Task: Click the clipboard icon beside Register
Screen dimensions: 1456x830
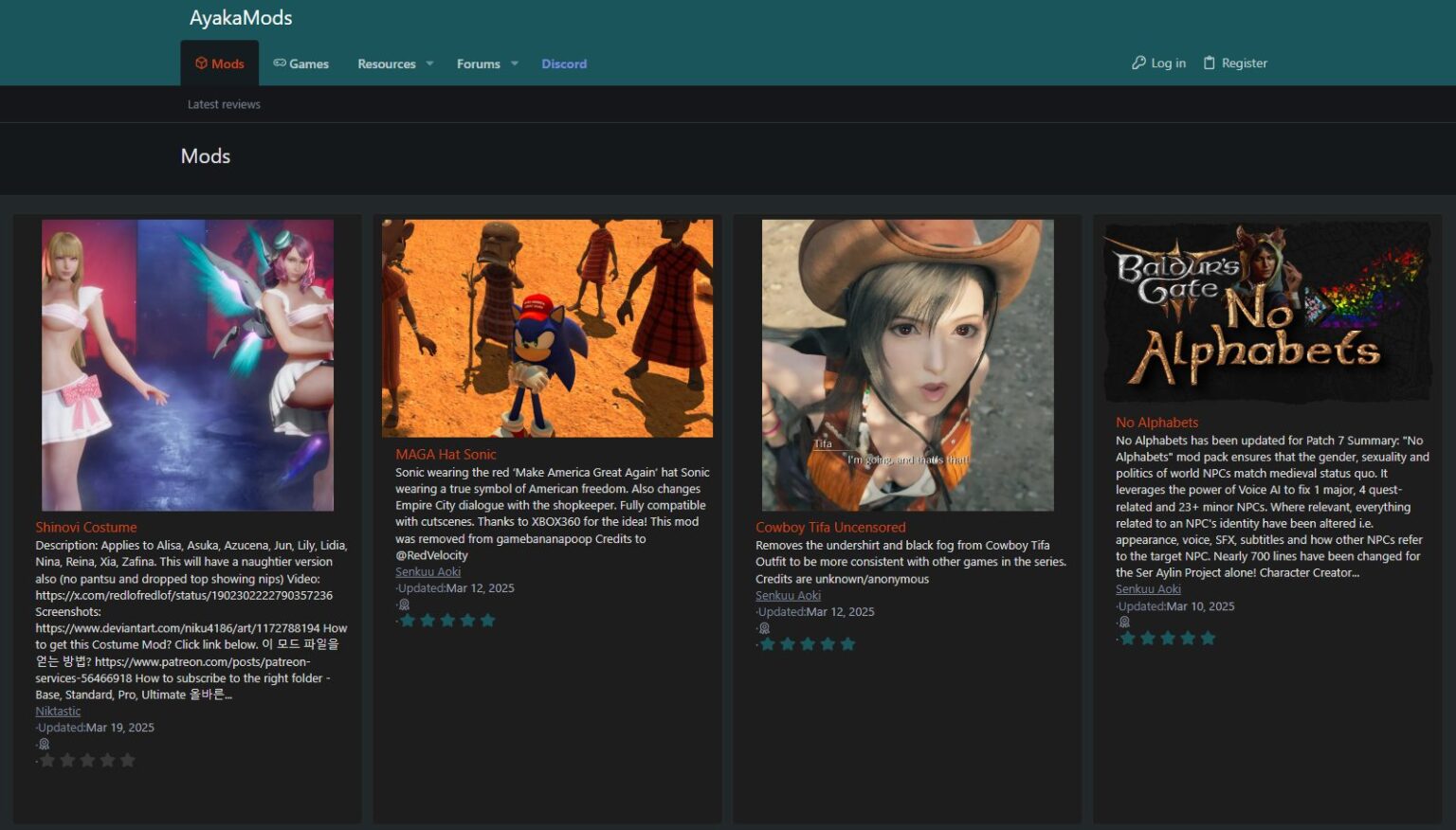Action: [x=1209, y=62]
